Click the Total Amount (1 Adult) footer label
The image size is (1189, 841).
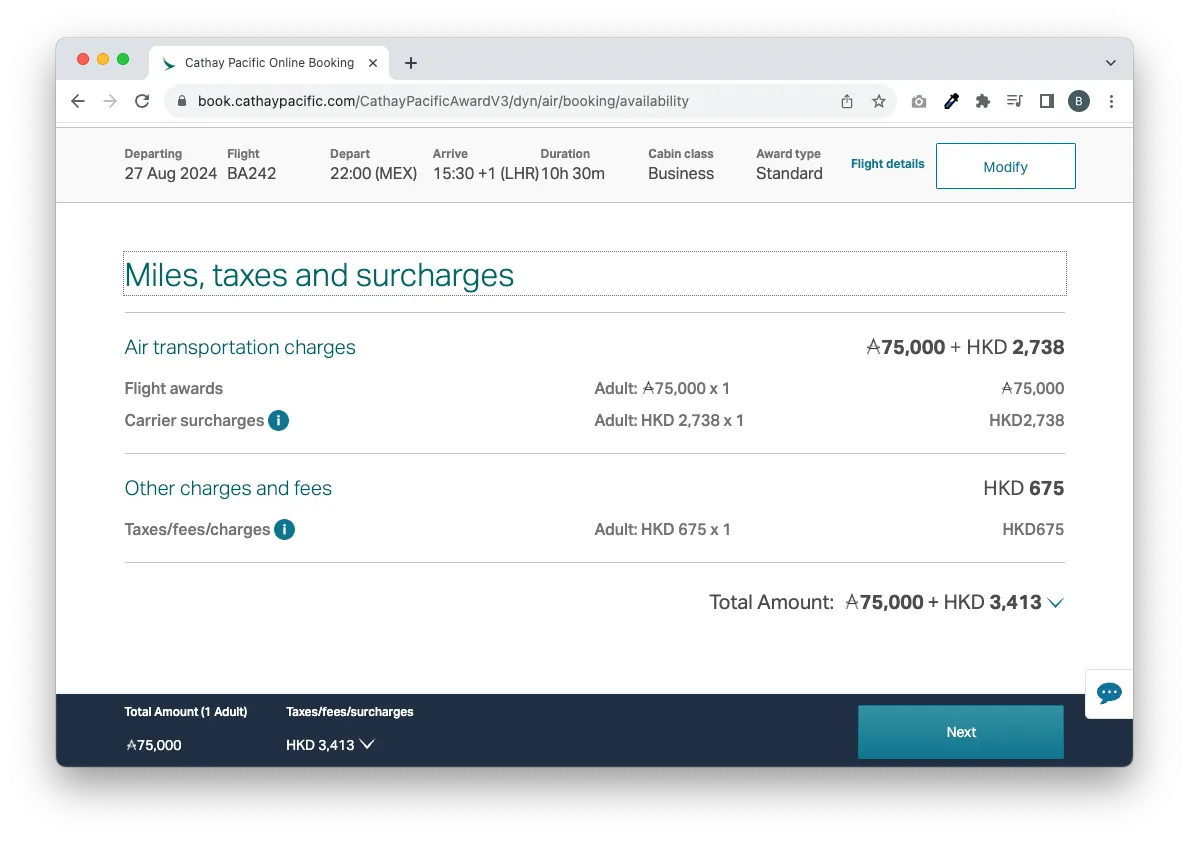(x=186, y=712)
